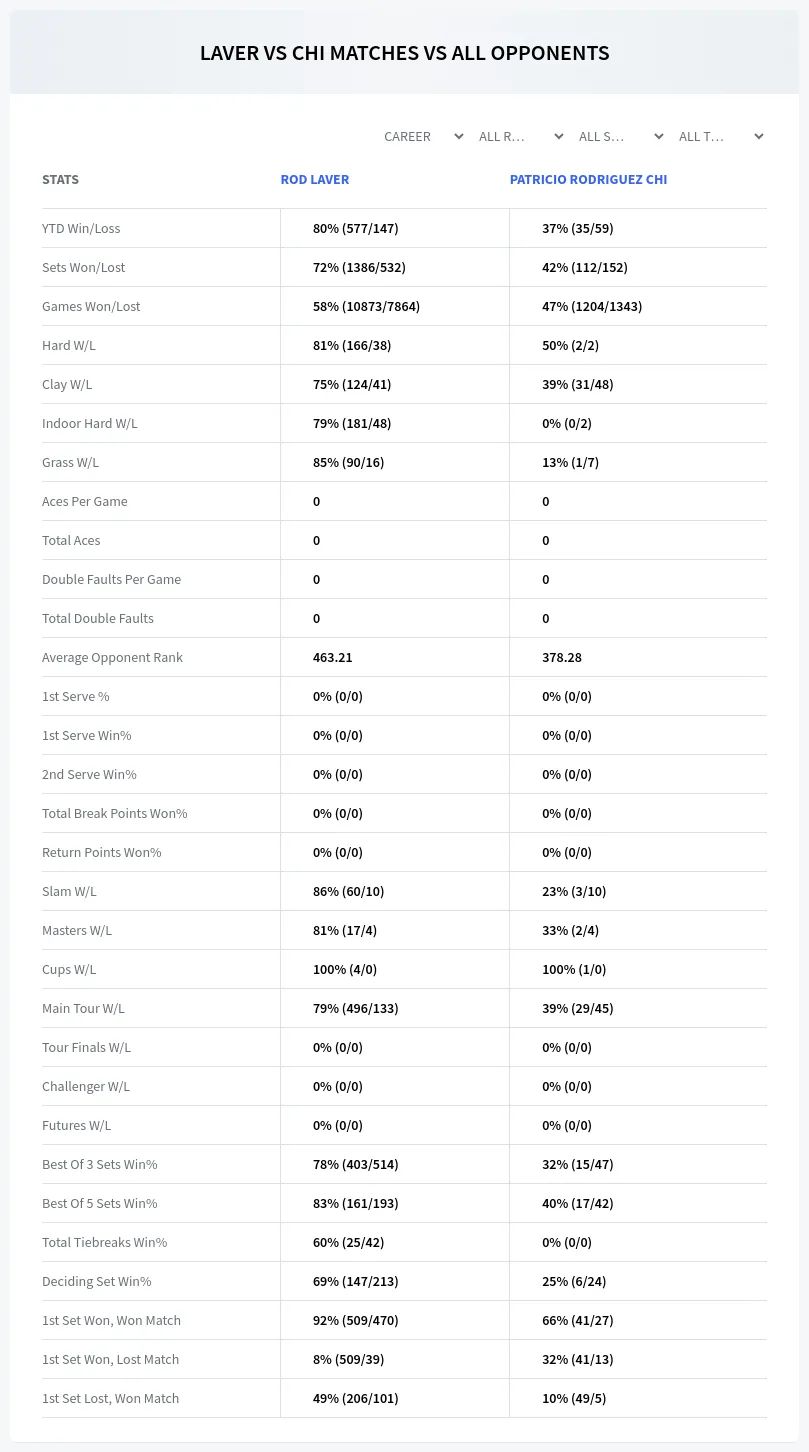Click the chevron arrow beside ALL R...
Image resolution: width=809 pixels, height=1452 pixels.
(558, 136)
